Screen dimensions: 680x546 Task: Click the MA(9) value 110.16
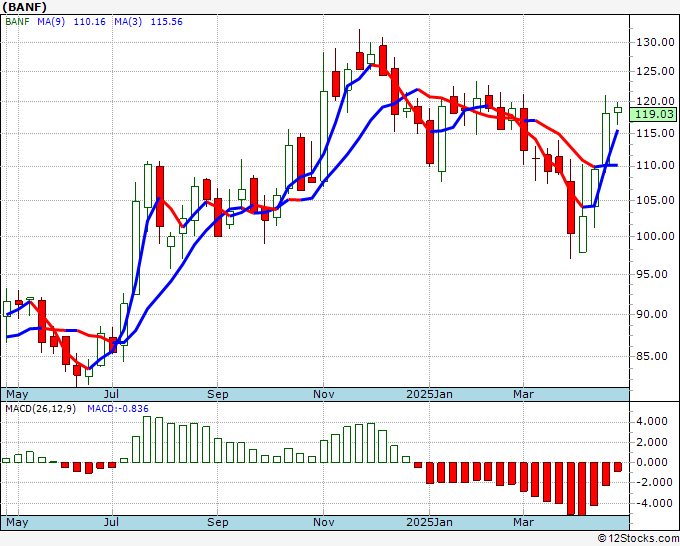[x=89, y=22]
